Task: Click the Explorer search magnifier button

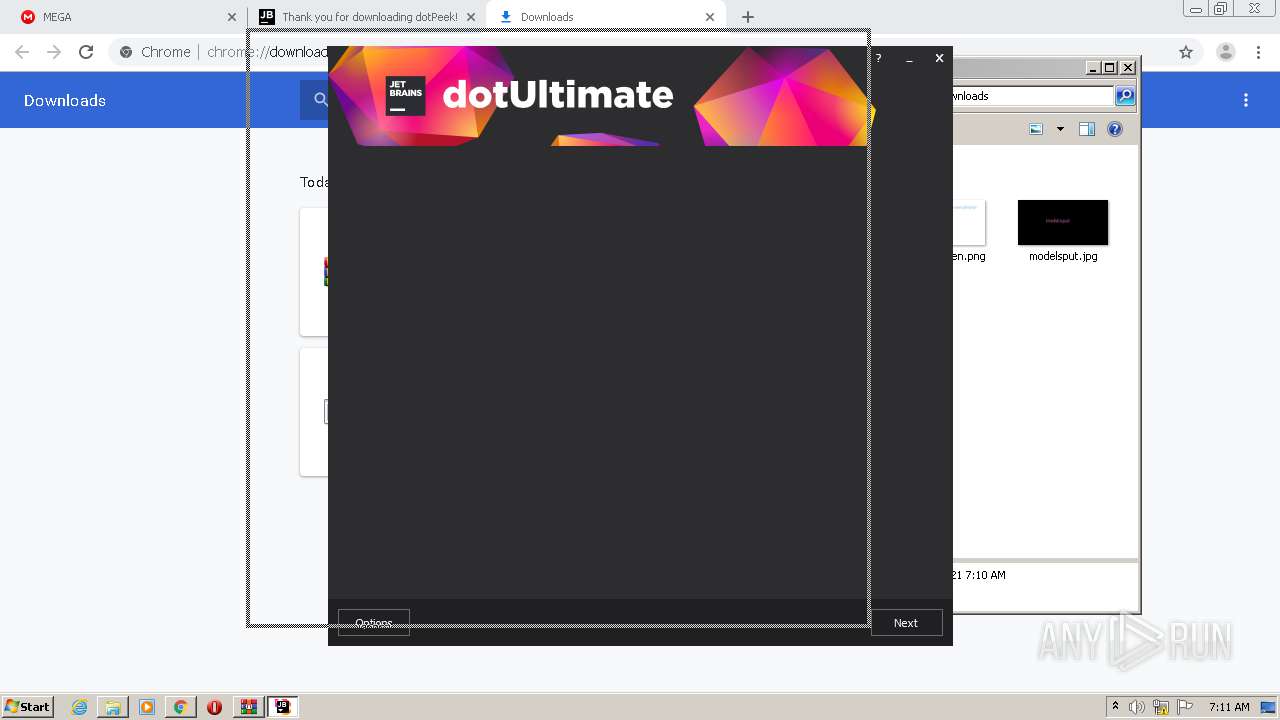Action: (1125, 96)
